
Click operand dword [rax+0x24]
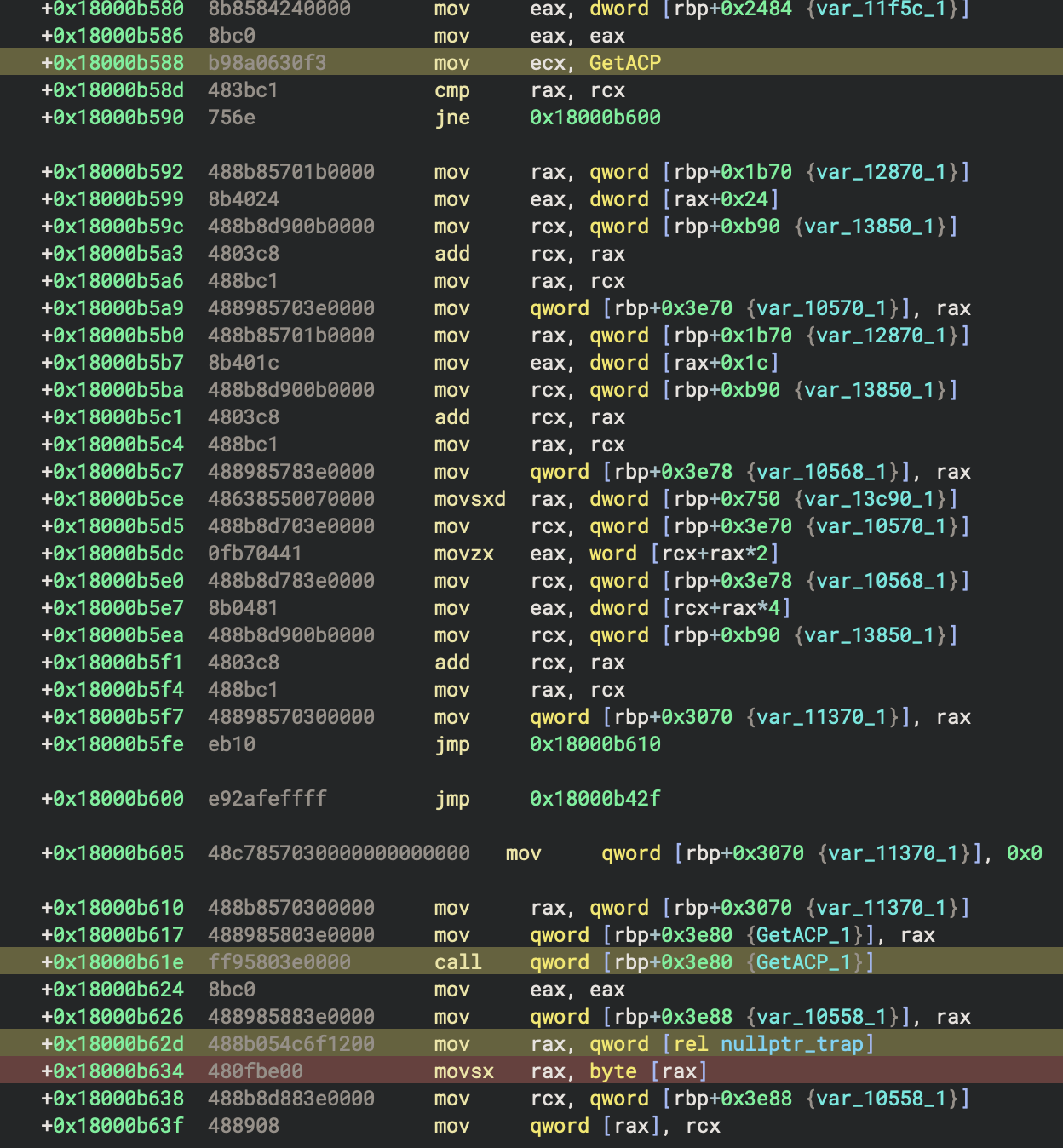[x=684, y=199]
